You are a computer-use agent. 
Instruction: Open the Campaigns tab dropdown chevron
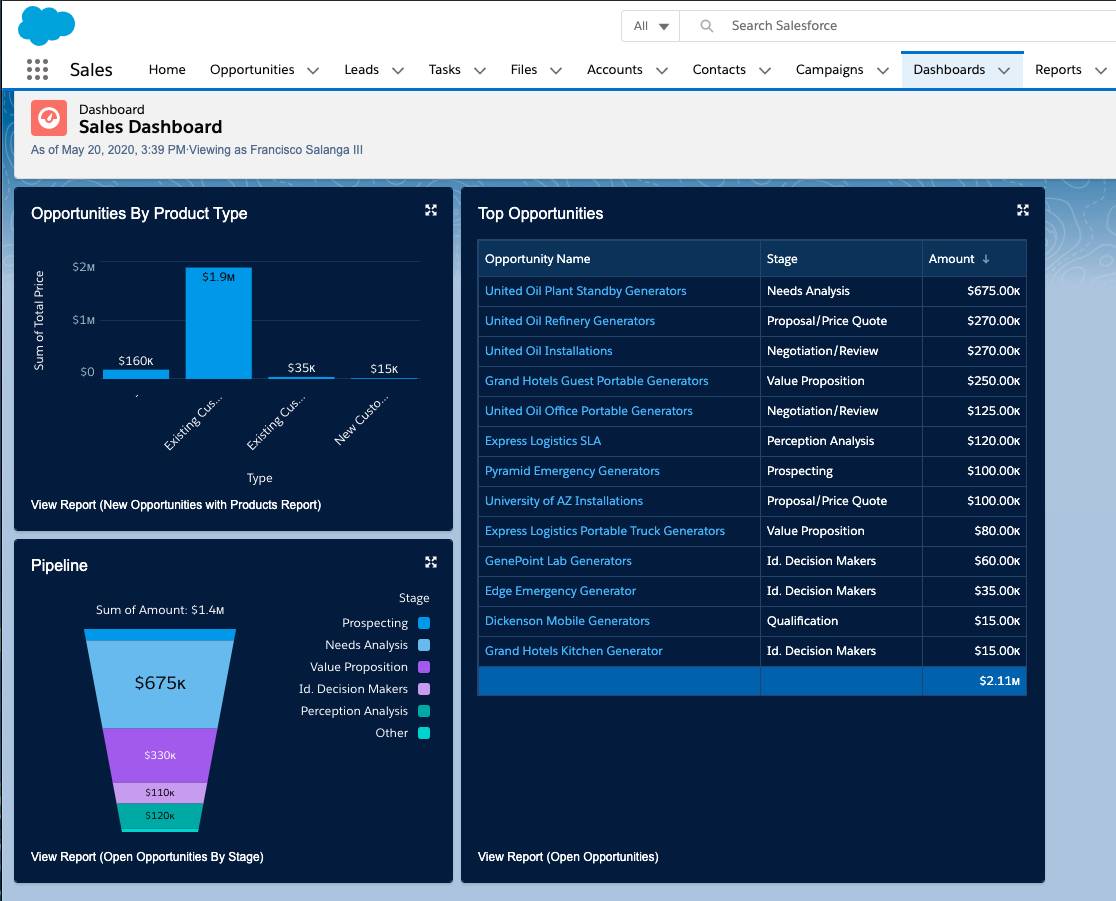click(883, 70)
